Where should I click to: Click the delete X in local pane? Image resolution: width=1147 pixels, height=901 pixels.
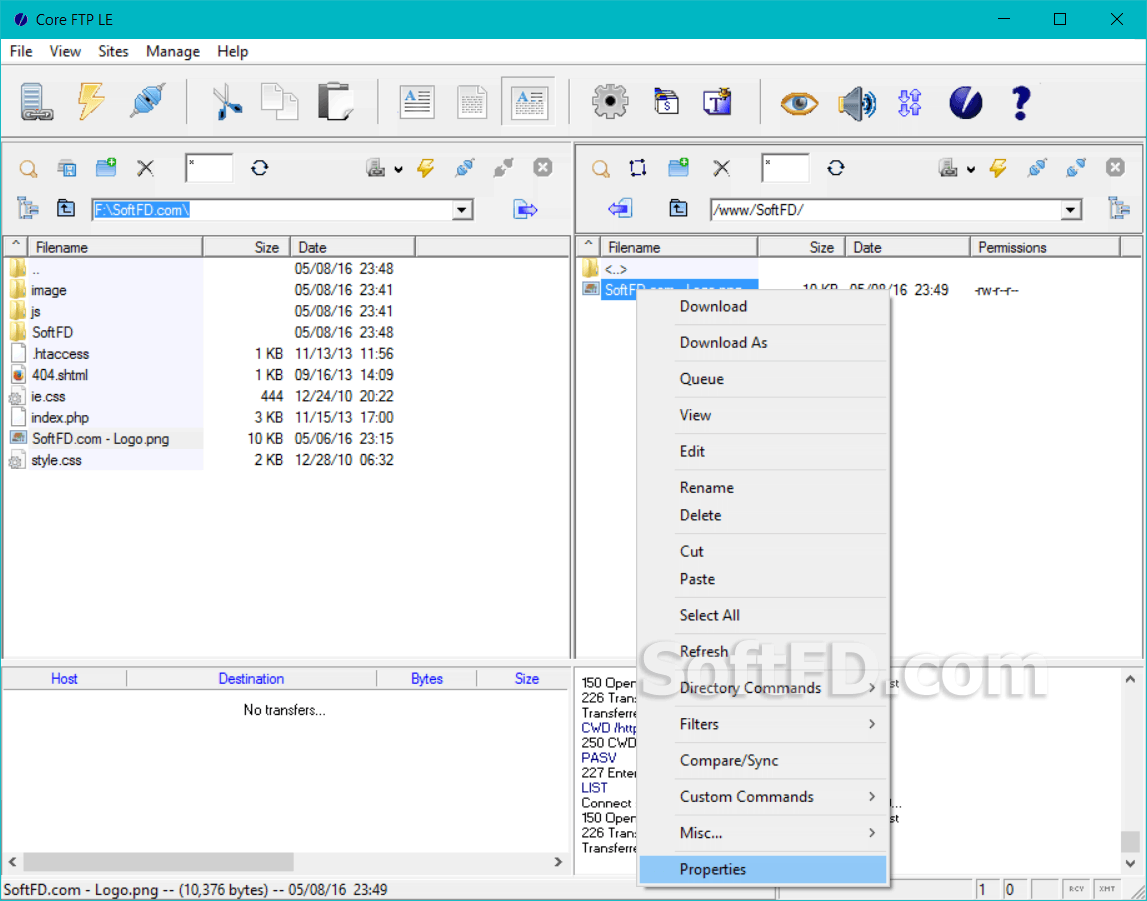tap(146, 168)
